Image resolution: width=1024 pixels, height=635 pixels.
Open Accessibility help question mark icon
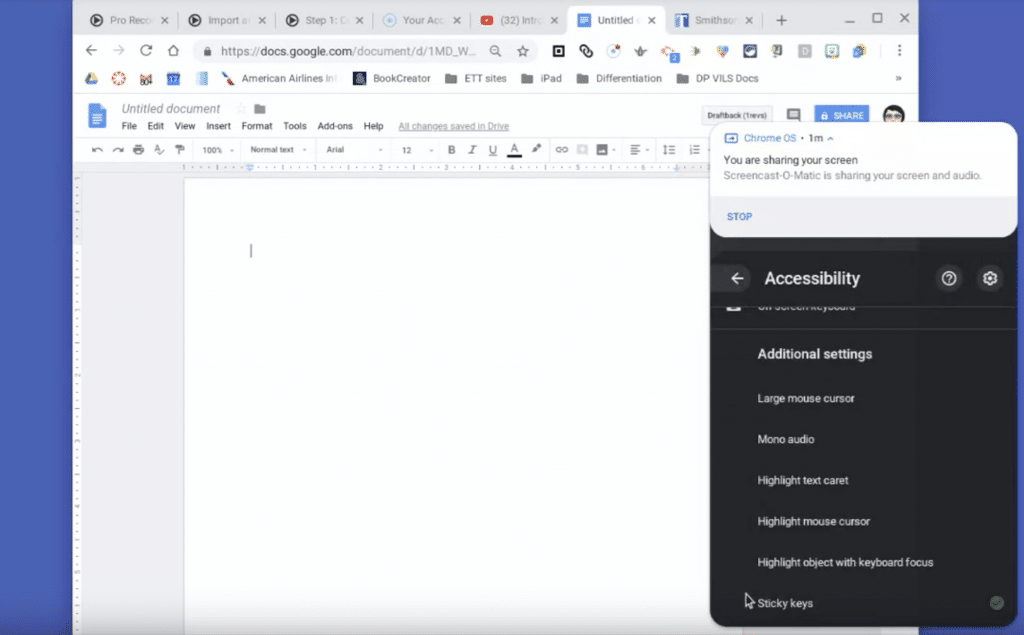pos(949,279)
